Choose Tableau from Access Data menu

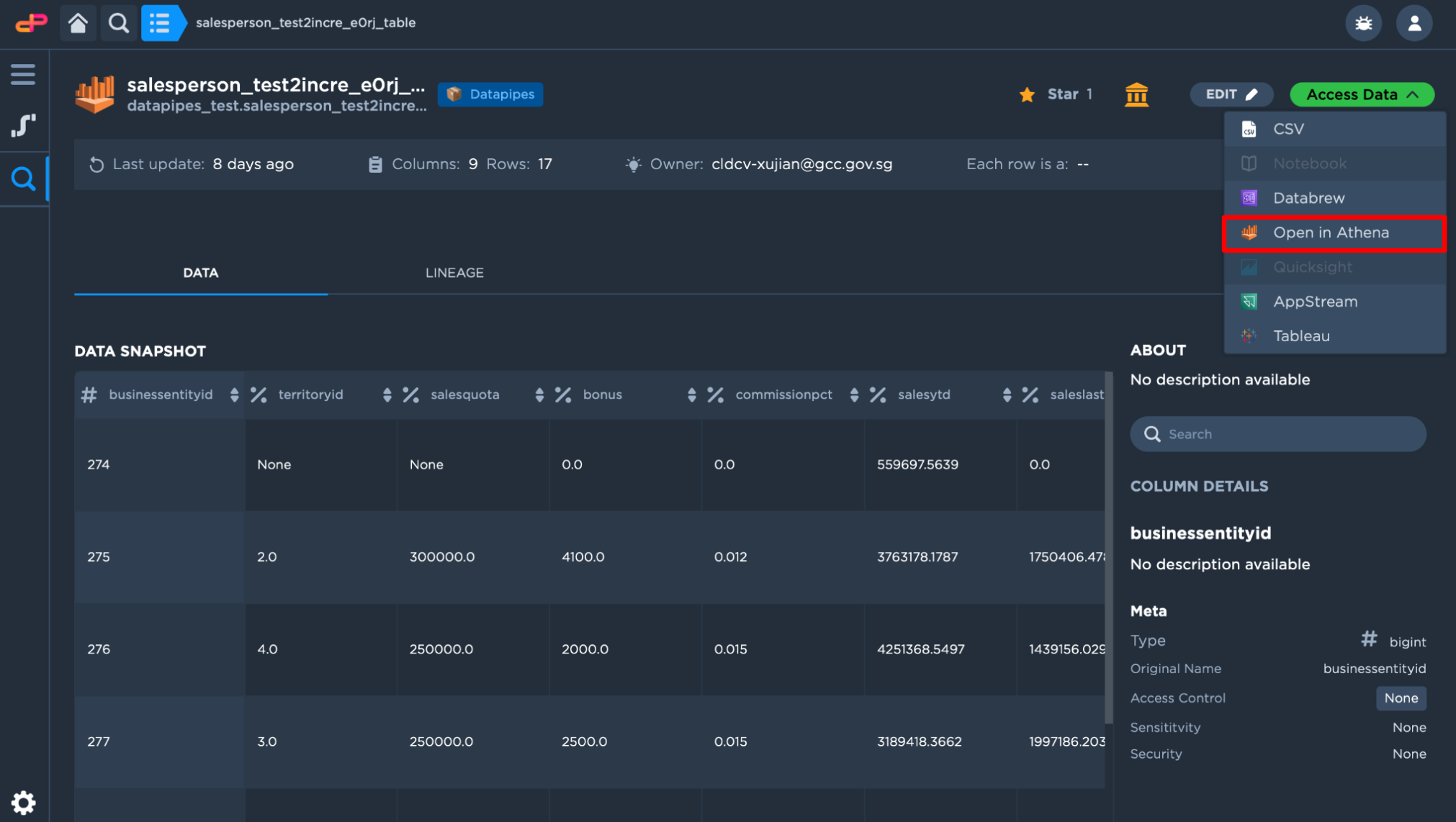coord(1335,336)
